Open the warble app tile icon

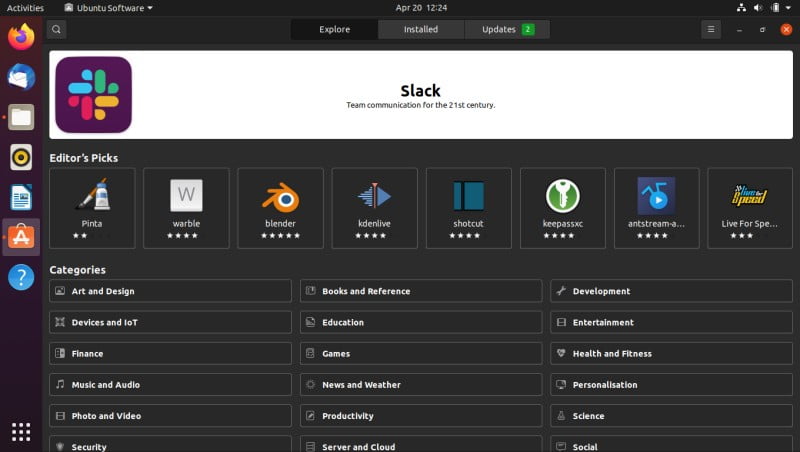click(186, 195)
